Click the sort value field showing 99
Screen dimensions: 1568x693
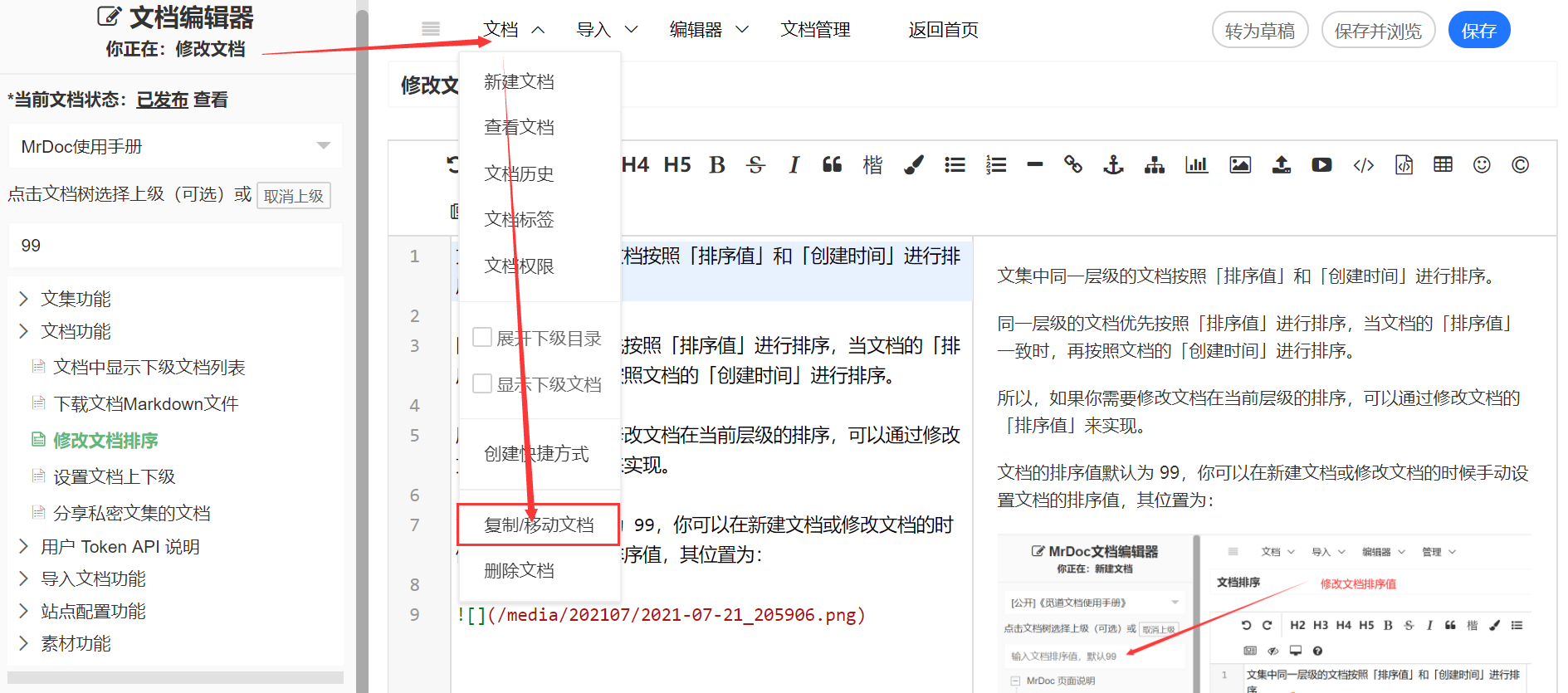174,246
